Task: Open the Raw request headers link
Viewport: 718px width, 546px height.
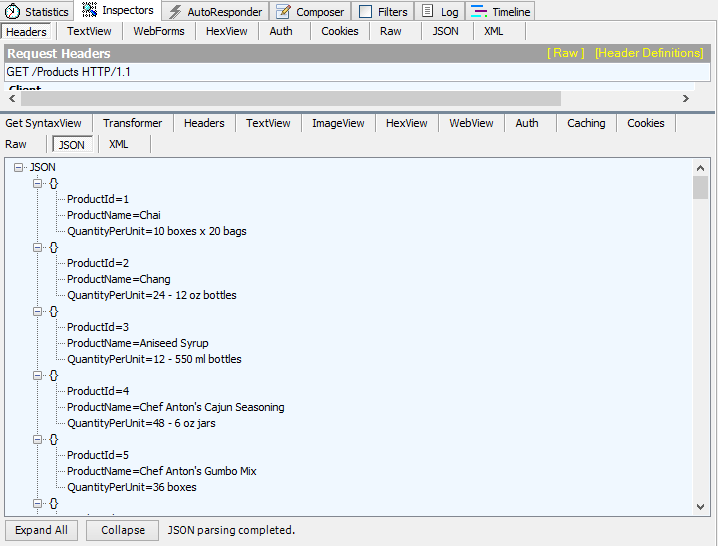Action: tap(565, 53)
